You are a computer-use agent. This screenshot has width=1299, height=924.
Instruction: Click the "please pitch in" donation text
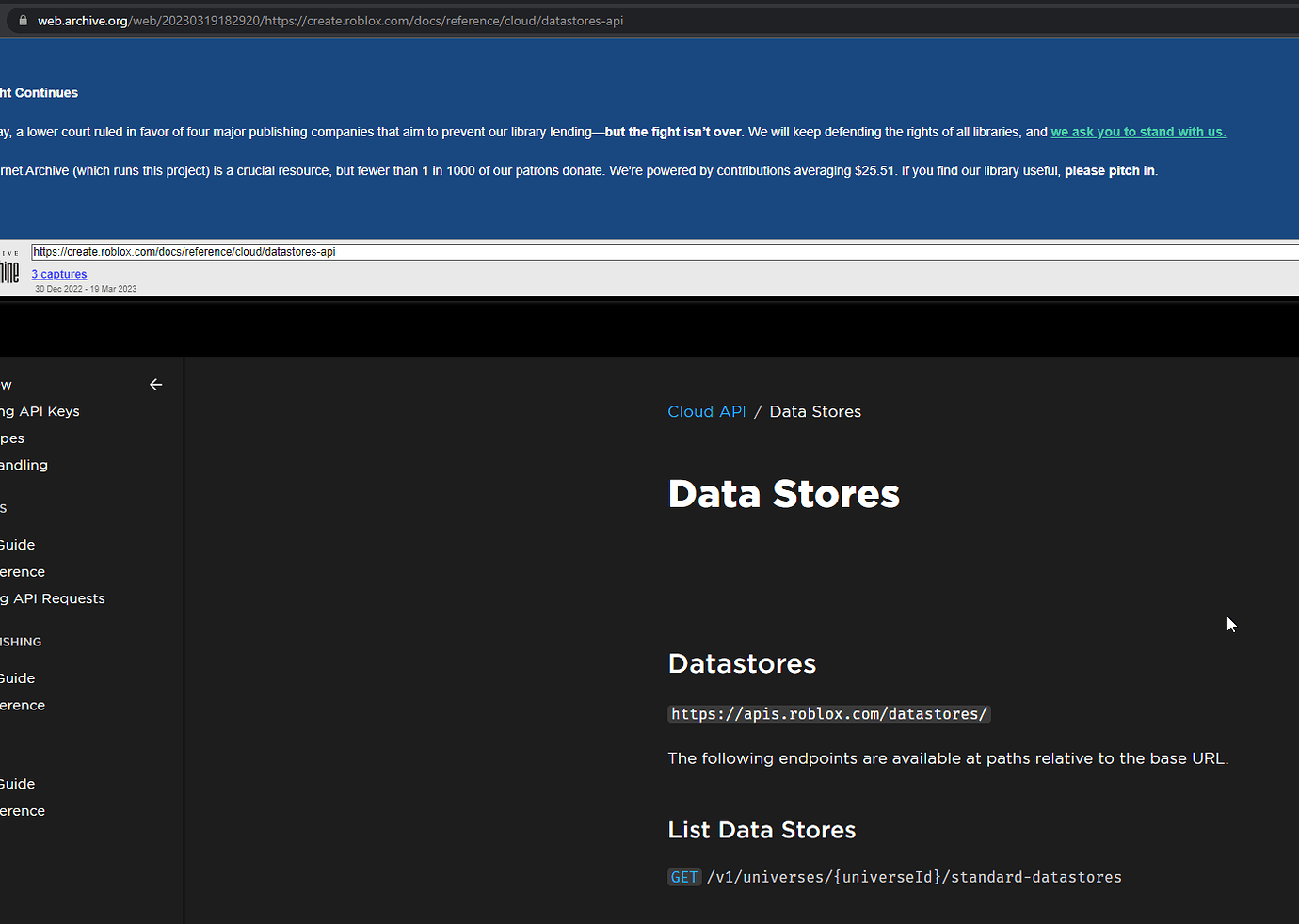[x=1109, y=170]
